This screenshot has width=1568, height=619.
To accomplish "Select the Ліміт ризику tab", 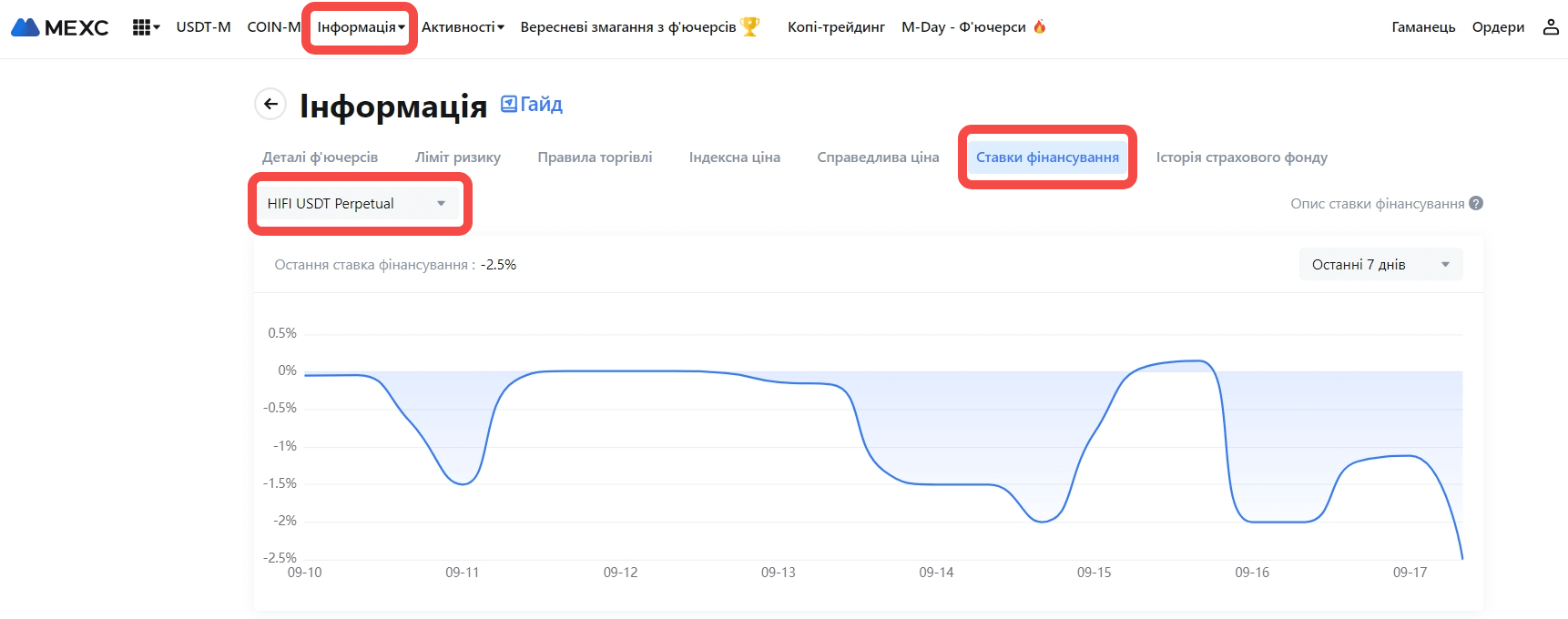I will click(x=457, y=157).
